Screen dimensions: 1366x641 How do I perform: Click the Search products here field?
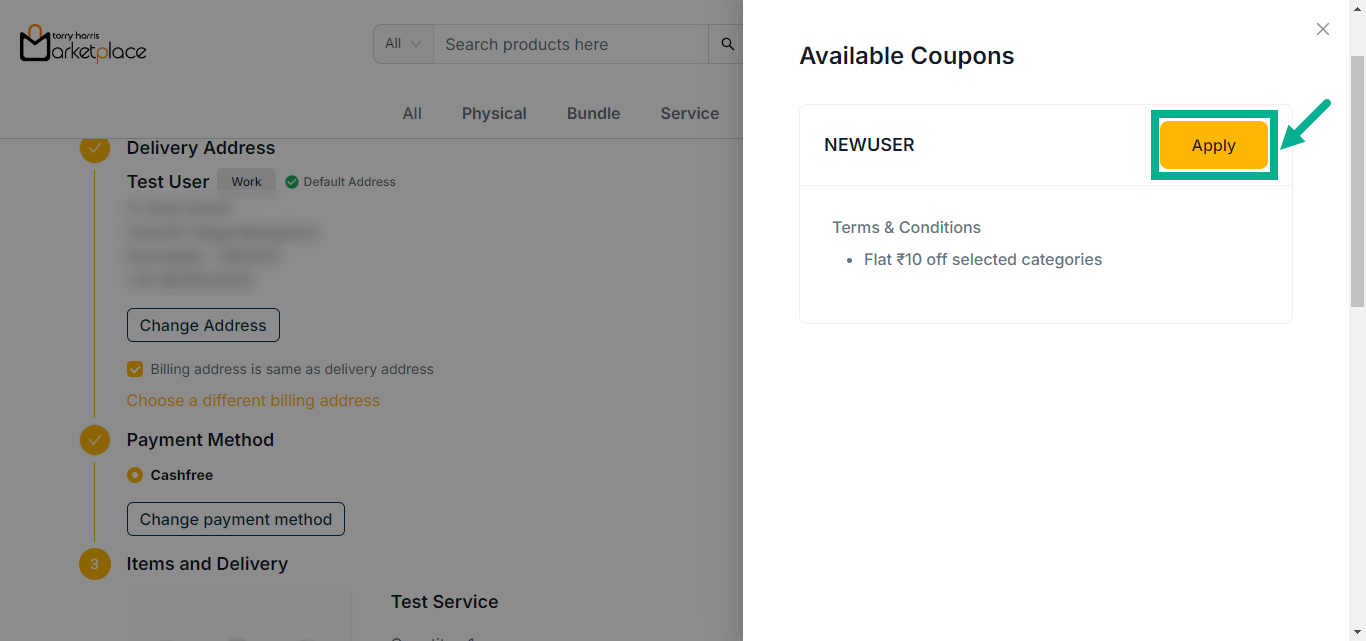[570, 44]
